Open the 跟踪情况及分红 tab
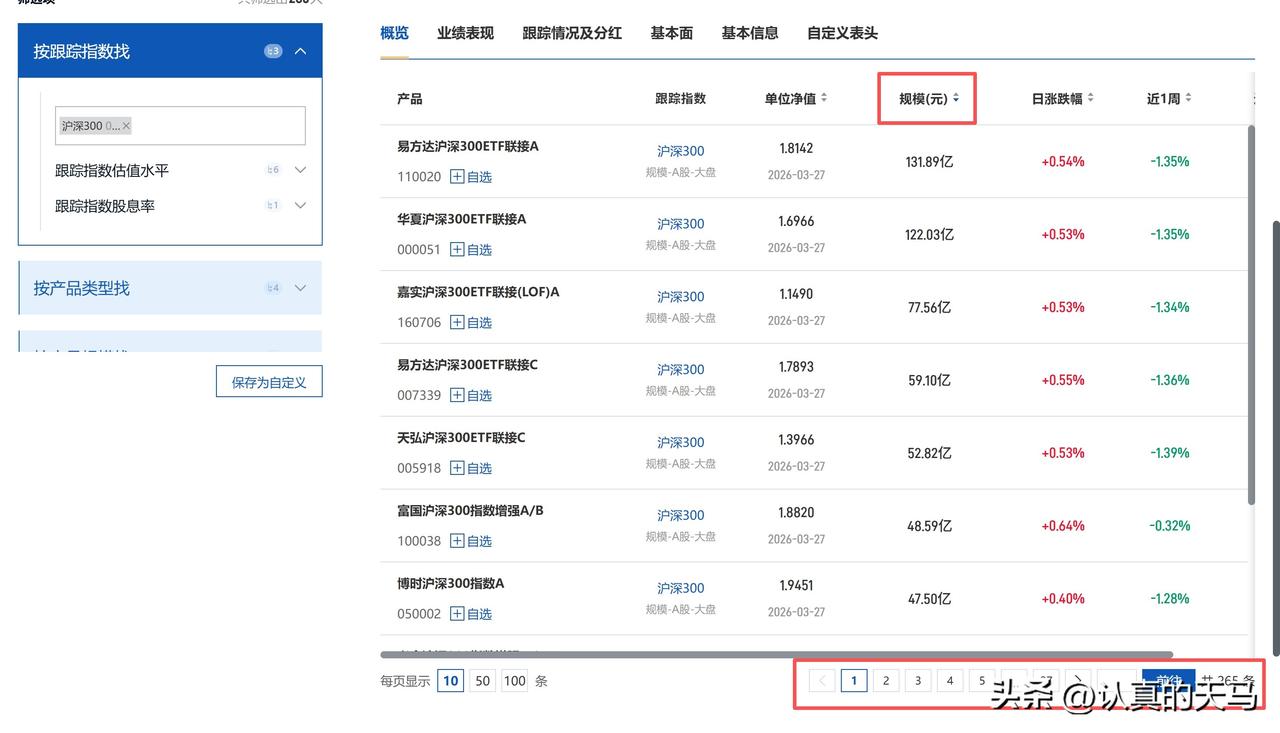The image size is (1280, 733). pos(572,33)
